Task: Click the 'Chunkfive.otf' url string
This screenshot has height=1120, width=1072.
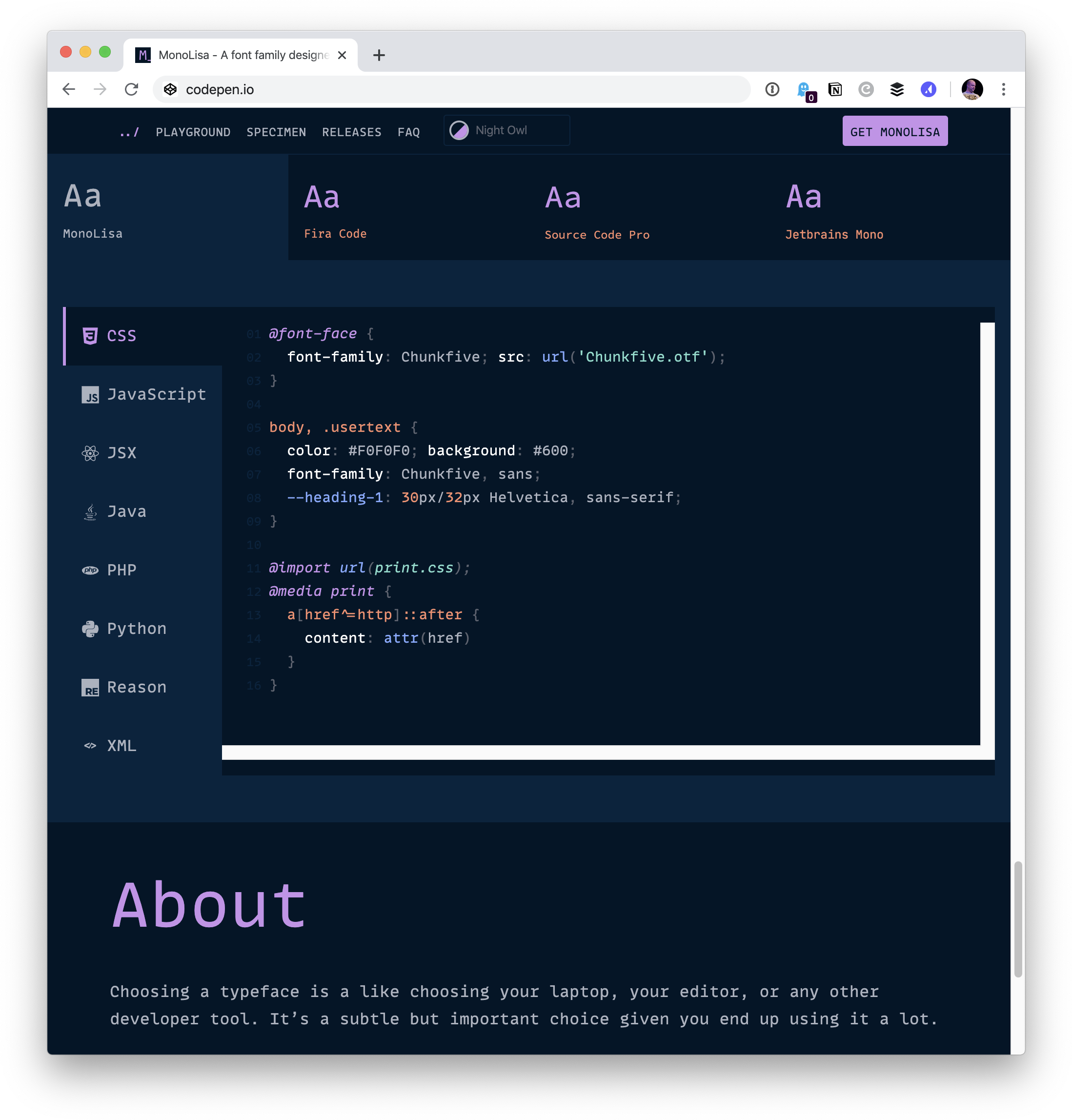Action: tap(643, 357)
